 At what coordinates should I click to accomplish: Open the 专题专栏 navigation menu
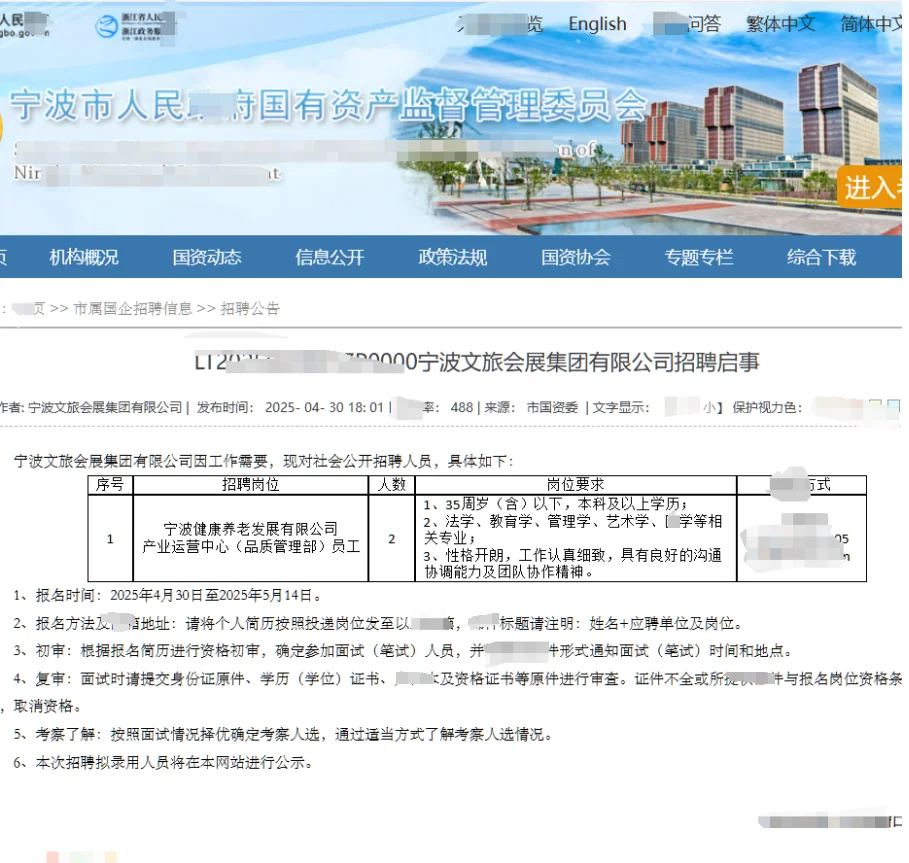click(701, 257)
